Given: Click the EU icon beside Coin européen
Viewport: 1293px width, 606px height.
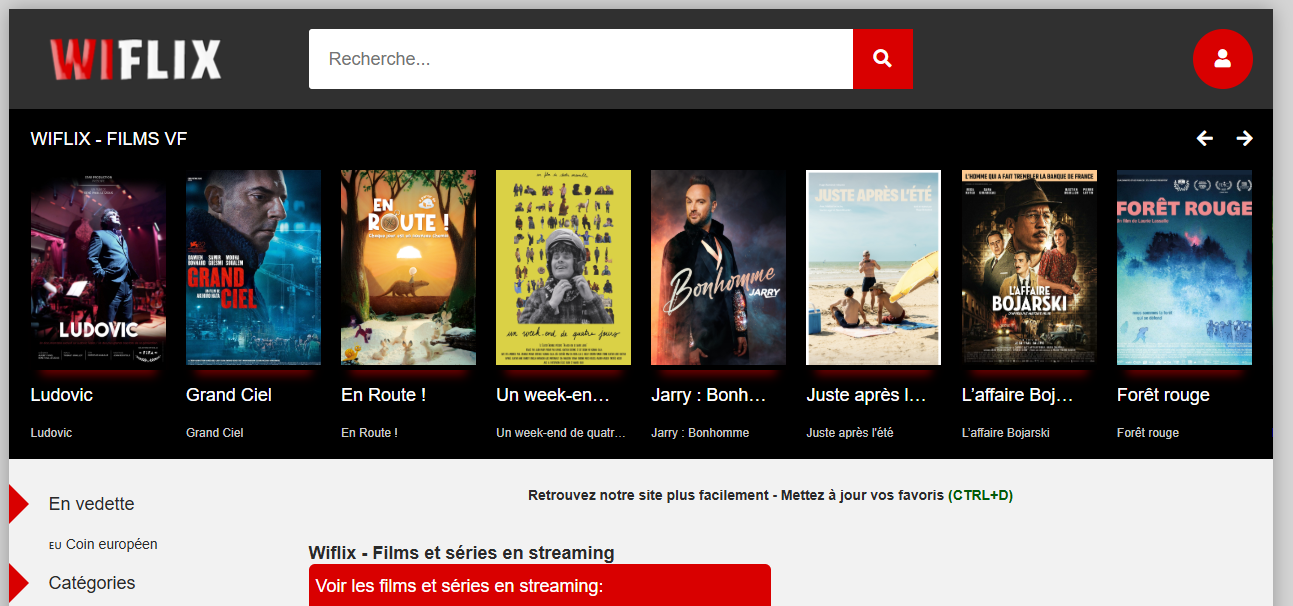Looking at the screenshot, I should tap(54, 544).
